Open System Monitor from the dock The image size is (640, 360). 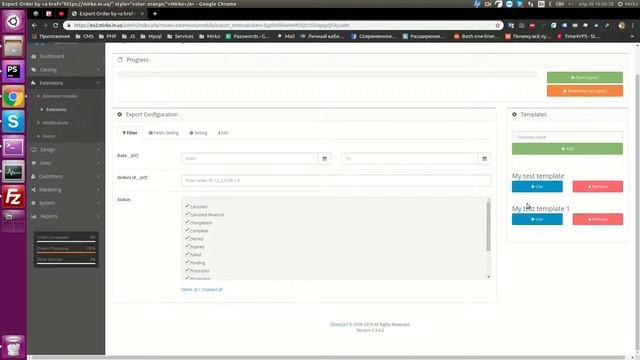coord(13,172)
